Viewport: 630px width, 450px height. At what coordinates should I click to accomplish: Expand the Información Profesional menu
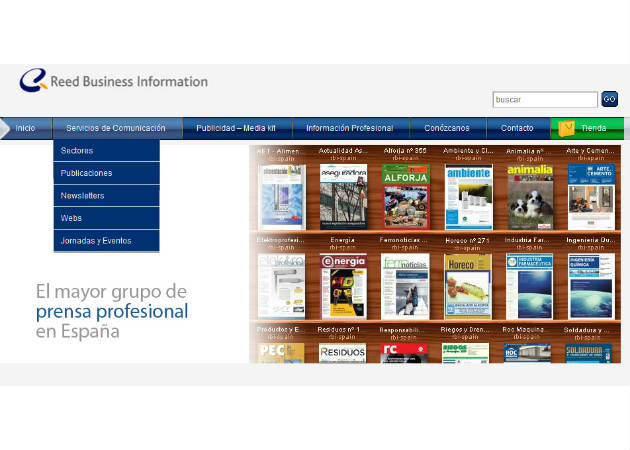click(350, 128)
